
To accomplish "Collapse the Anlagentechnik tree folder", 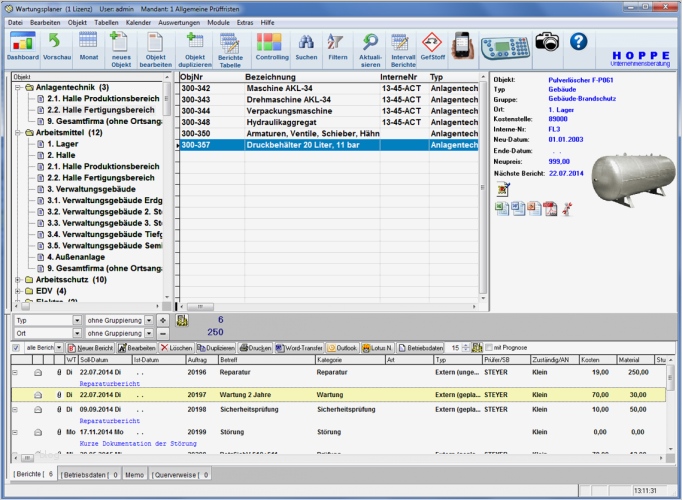I will tap(17, 87).
